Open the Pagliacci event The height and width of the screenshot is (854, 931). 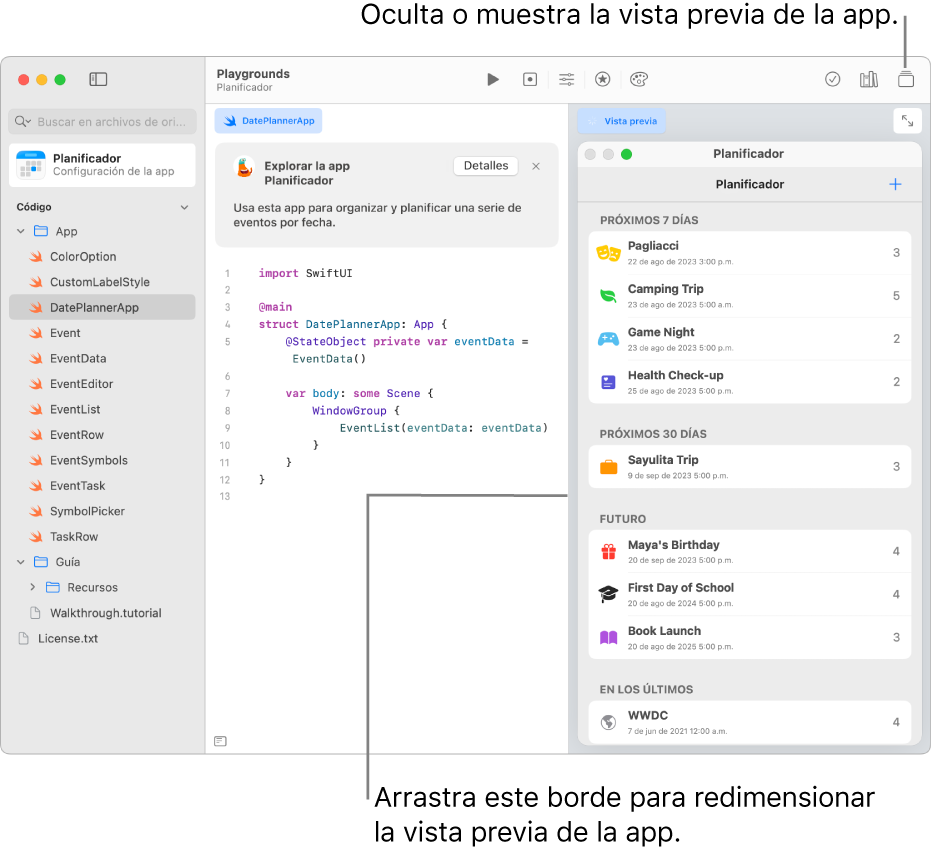[x=749, y=253]
